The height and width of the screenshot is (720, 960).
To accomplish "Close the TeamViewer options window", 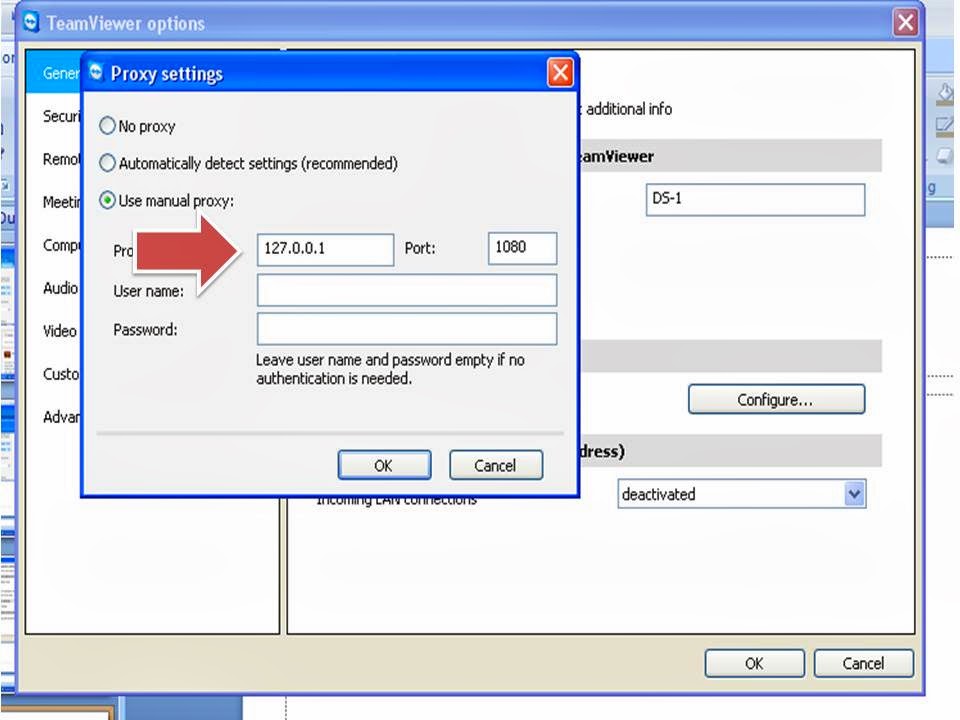I will pyautogui.click(x=906, y=23).
